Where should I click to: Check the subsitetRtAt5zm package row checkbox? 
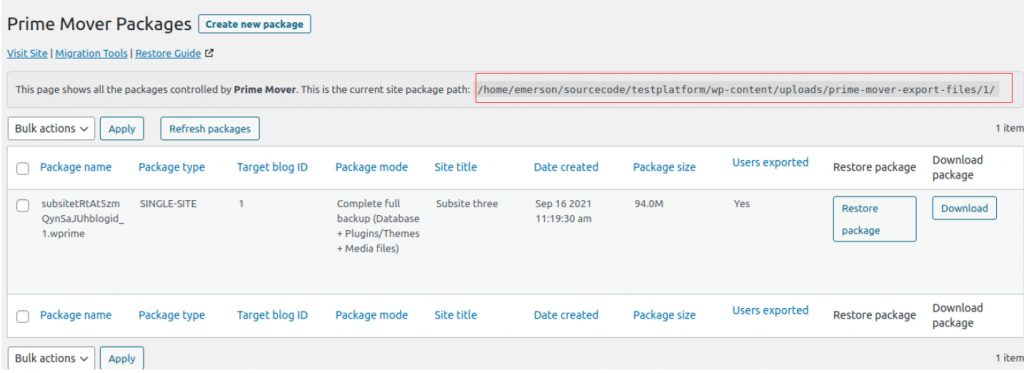click(23, 206)
